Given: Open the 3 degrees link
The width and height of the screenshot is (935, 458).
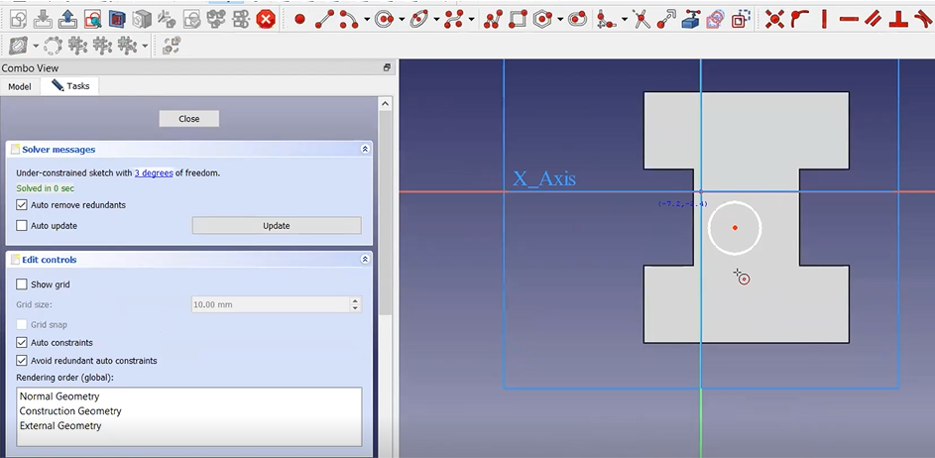Looking at the screenshot, I should pyautogui.click(x=154, y=173).
